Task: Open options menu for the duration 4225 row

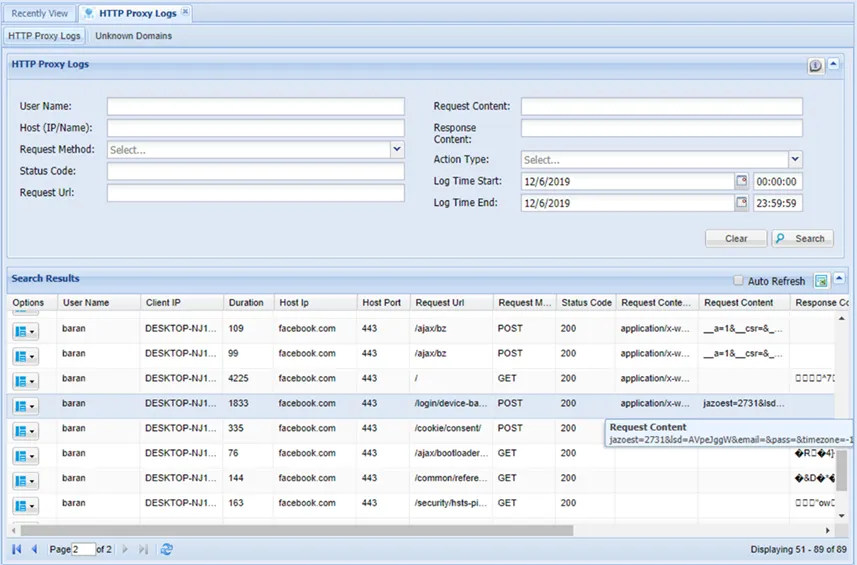Action: [25, 381]
